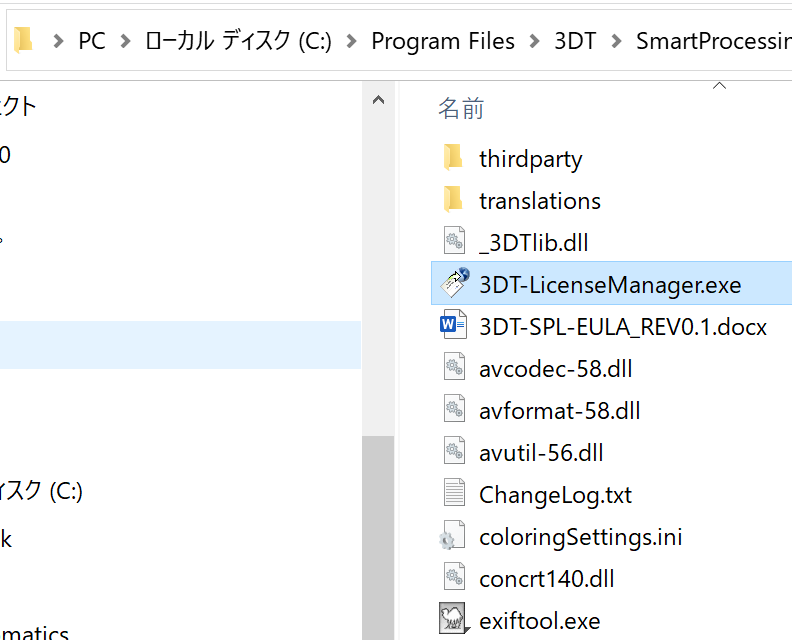
Task: Select the ChangeLog.txt file name
Action: tap(555, 495)
